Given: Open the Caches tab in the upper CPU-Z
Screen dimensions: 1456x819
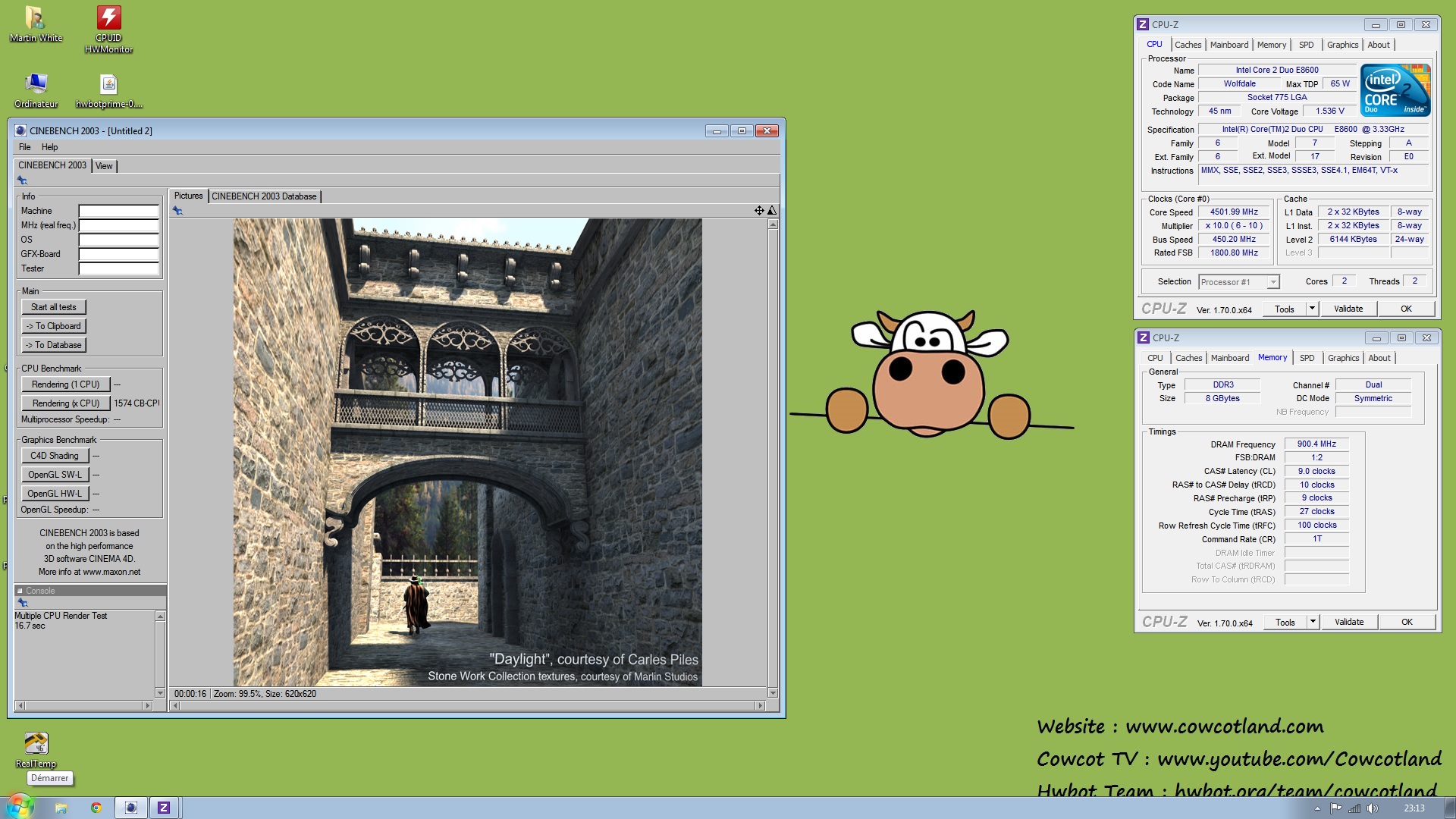Looking at the screenshot, I should click(x=1188, y=45).
